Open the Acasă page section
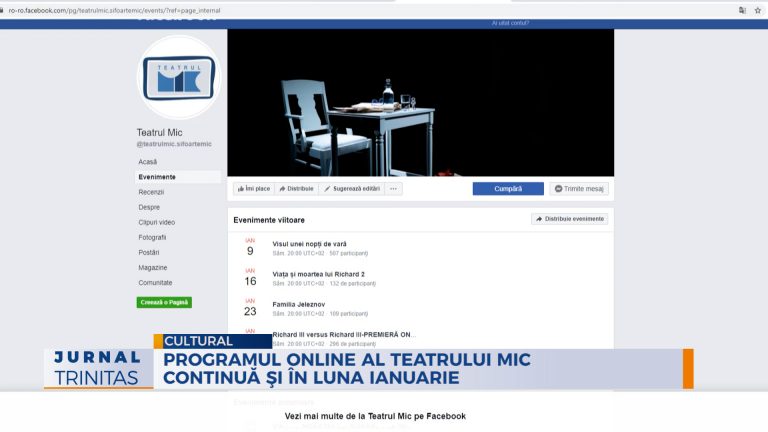768x432 pixels. [147, 162]
